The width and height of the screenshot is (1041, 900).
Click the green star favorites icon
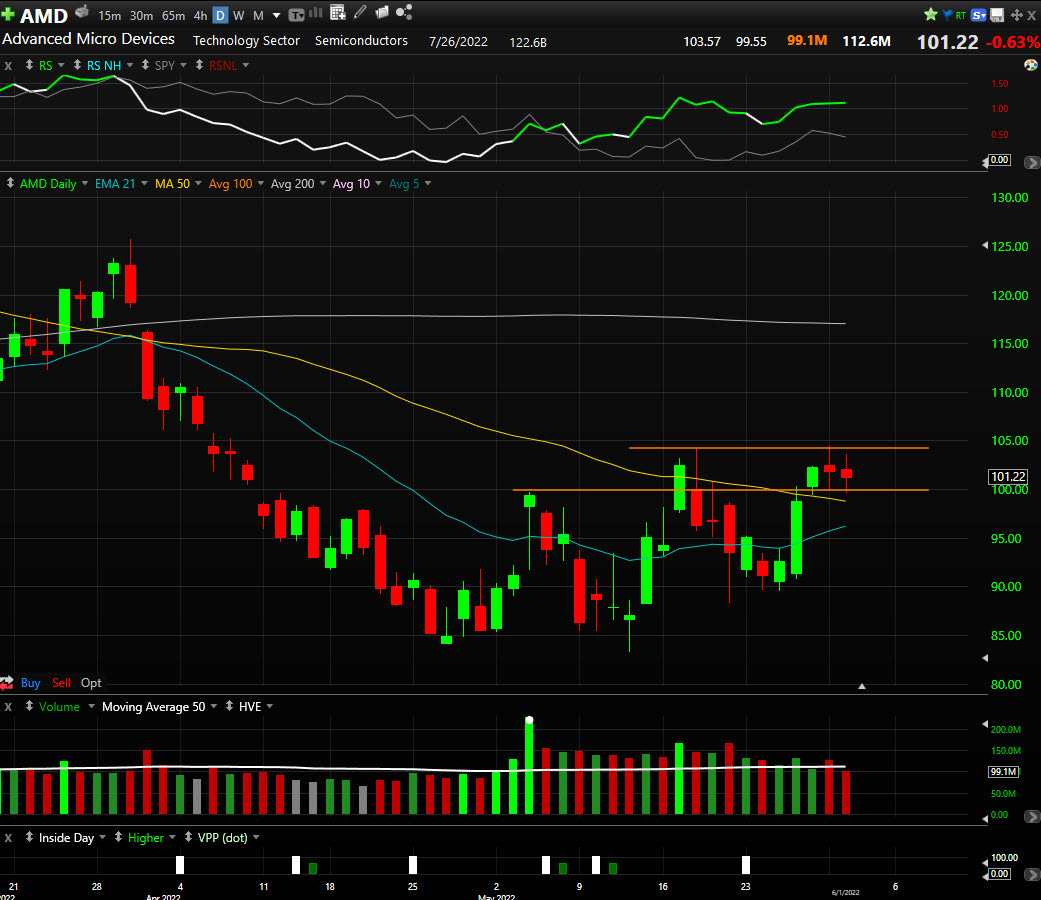tap(931, 14)
